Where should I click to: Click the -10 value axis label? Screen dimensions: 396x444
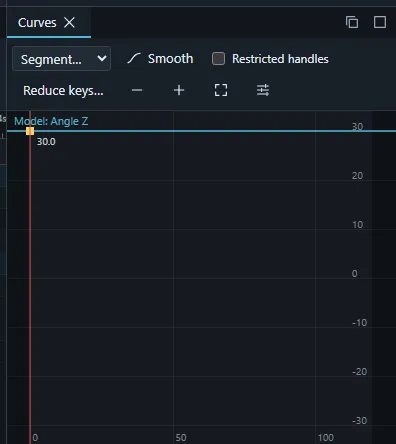pos(359,323)
